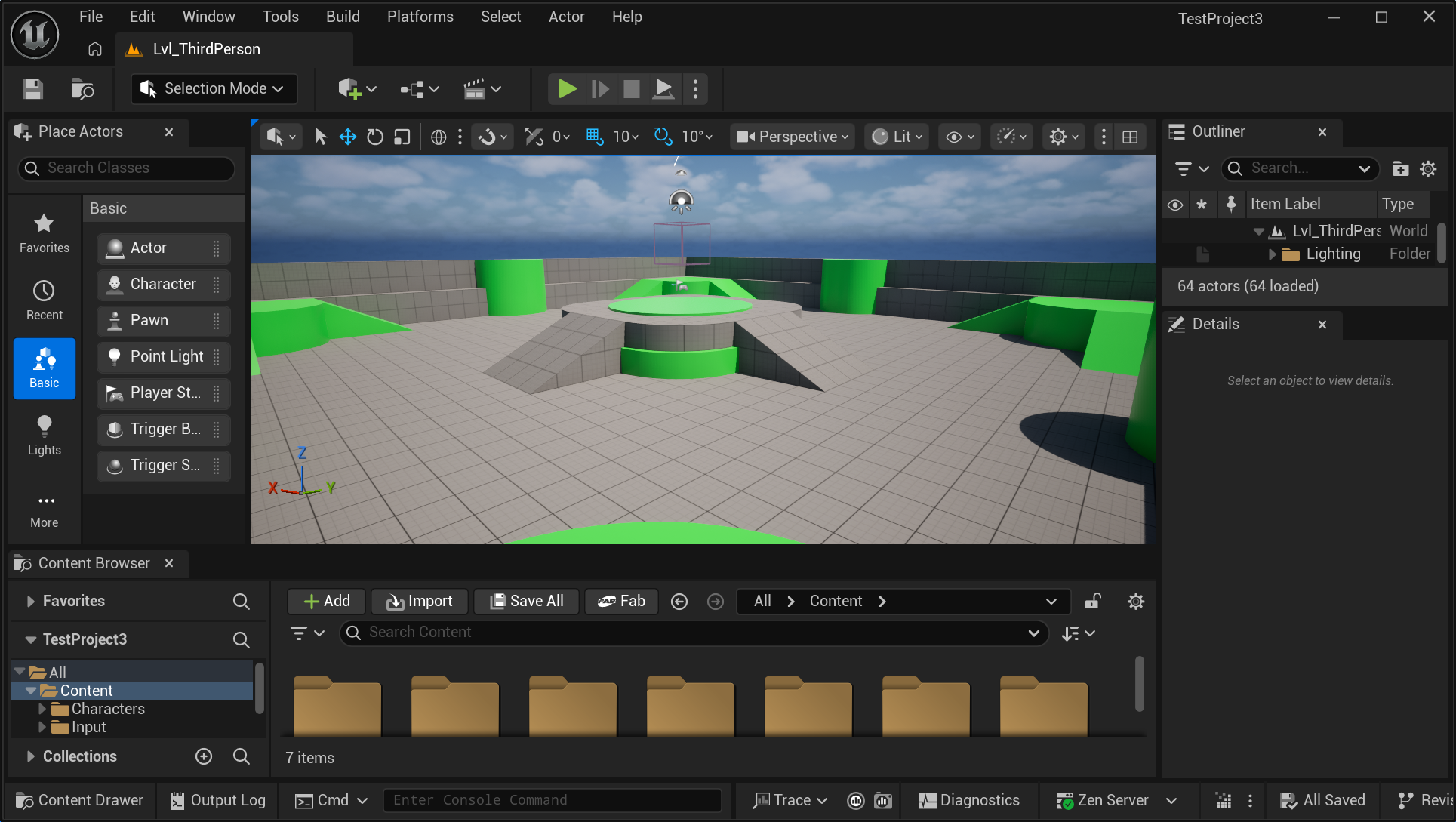
Task: Click the Content Browser vertical scrollbar
Action: 1139,683
